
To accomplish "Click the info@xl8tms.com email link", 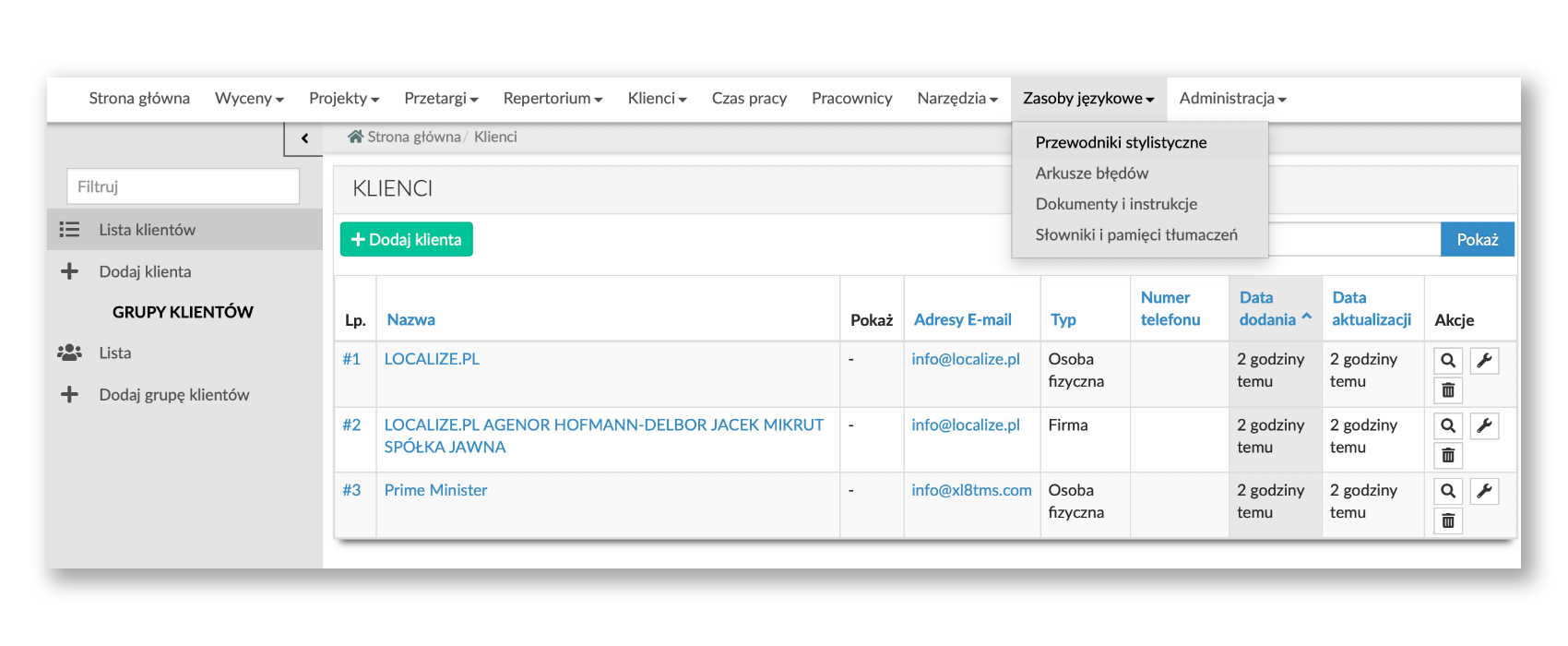I will [971, 490].
